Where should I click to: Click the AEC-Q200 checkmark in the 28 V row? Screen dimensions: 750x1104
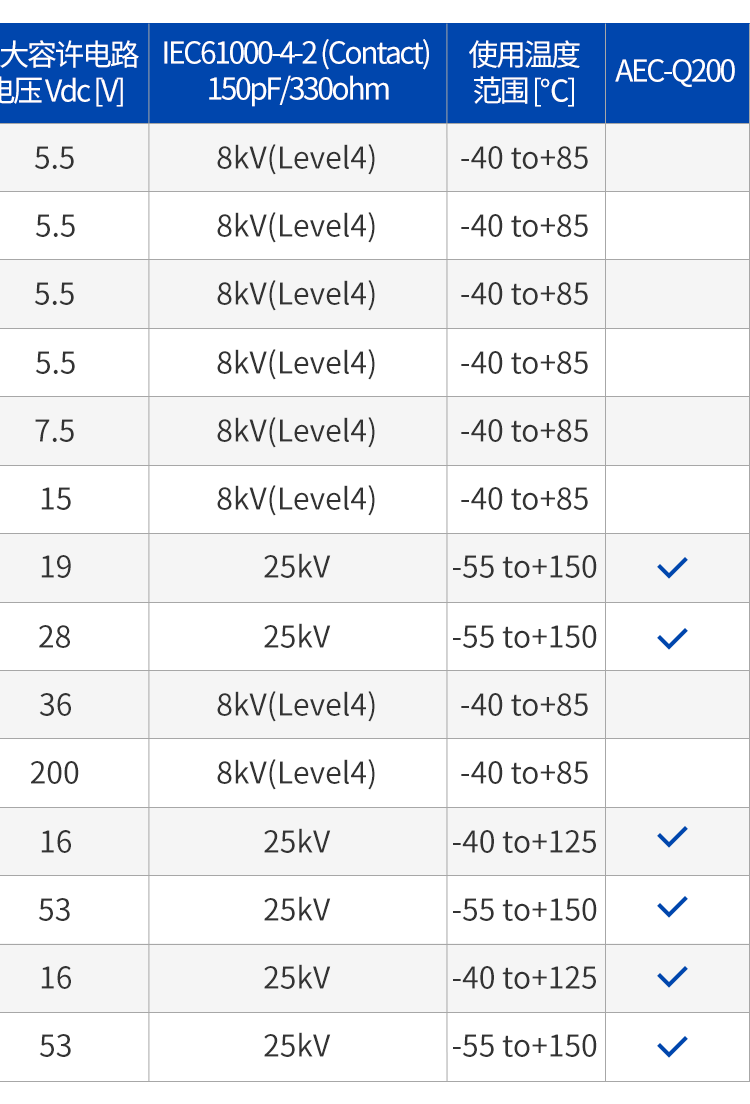coord(672,637)
